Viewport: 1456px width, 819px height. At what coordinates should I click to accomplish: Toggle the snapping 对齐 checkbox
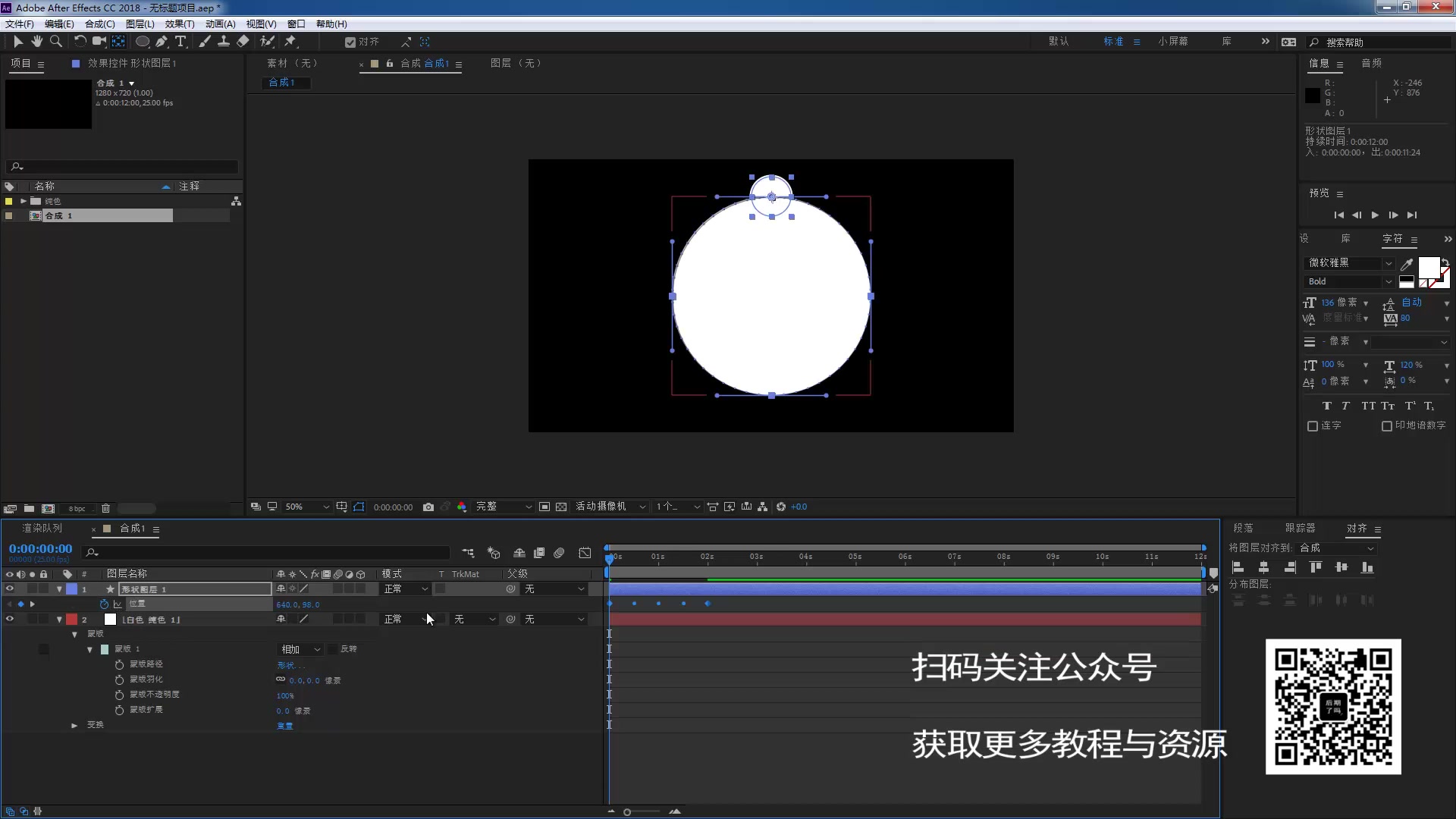(350, 42)
